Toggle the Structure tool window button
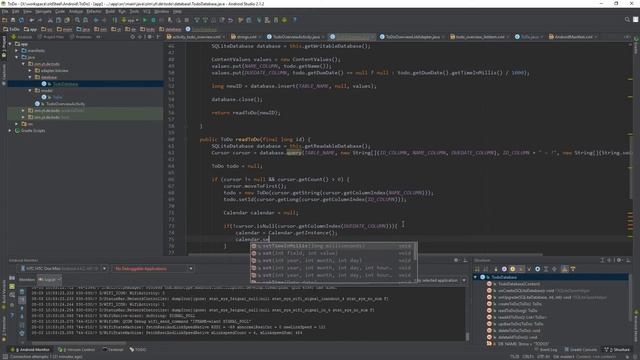640x360 pixels. click(x=618, y=350)
